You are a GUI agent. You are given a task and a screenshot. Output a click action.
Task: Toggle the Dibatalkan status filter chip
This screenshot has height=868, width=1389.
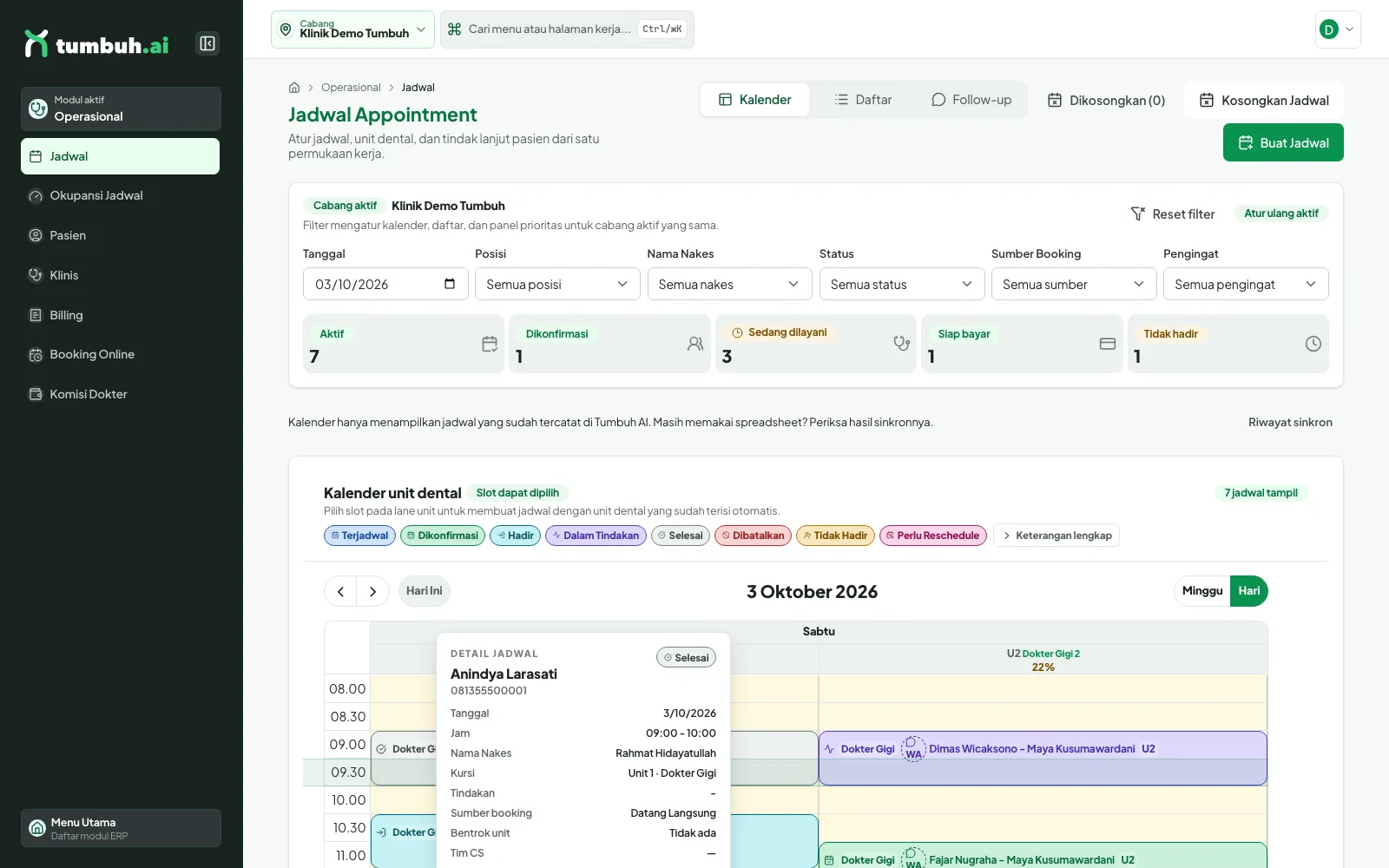point(753,536)
